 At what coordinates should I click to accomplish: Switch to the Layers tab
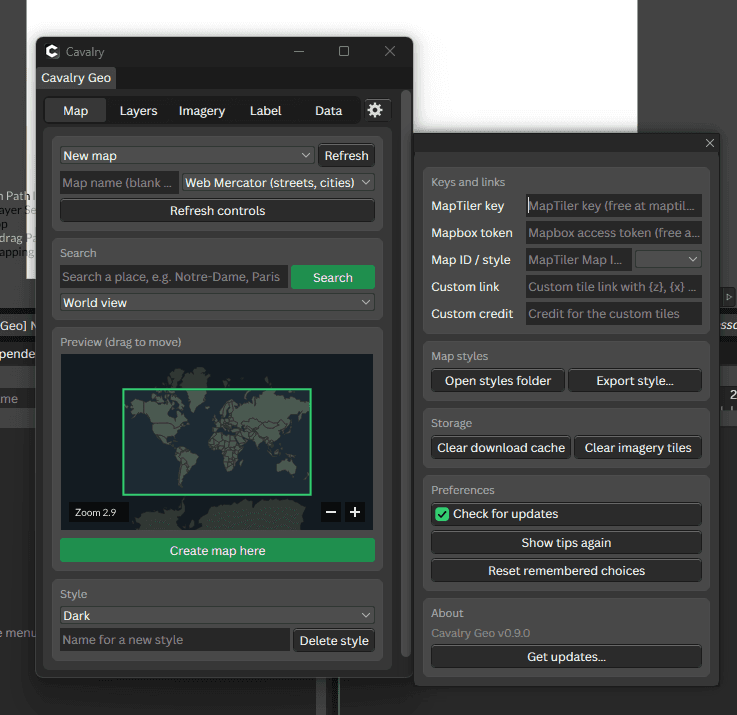coord(138,111)
